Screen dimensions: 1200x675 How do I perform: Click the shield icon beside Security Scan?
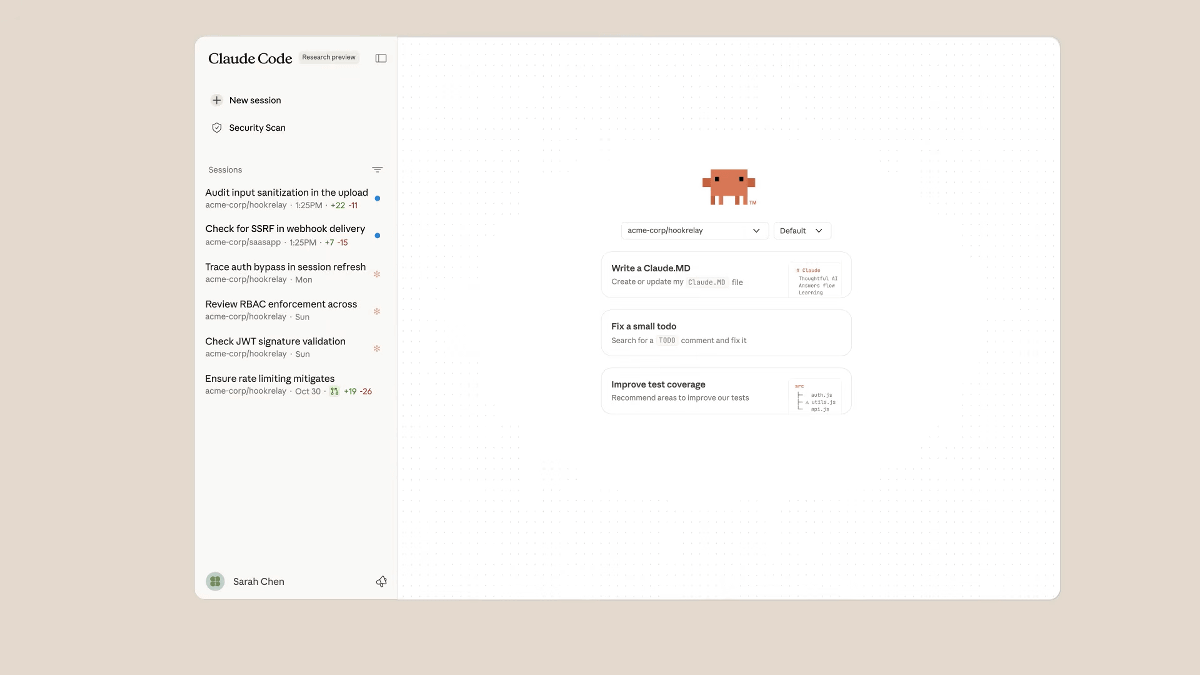point(217,128)
